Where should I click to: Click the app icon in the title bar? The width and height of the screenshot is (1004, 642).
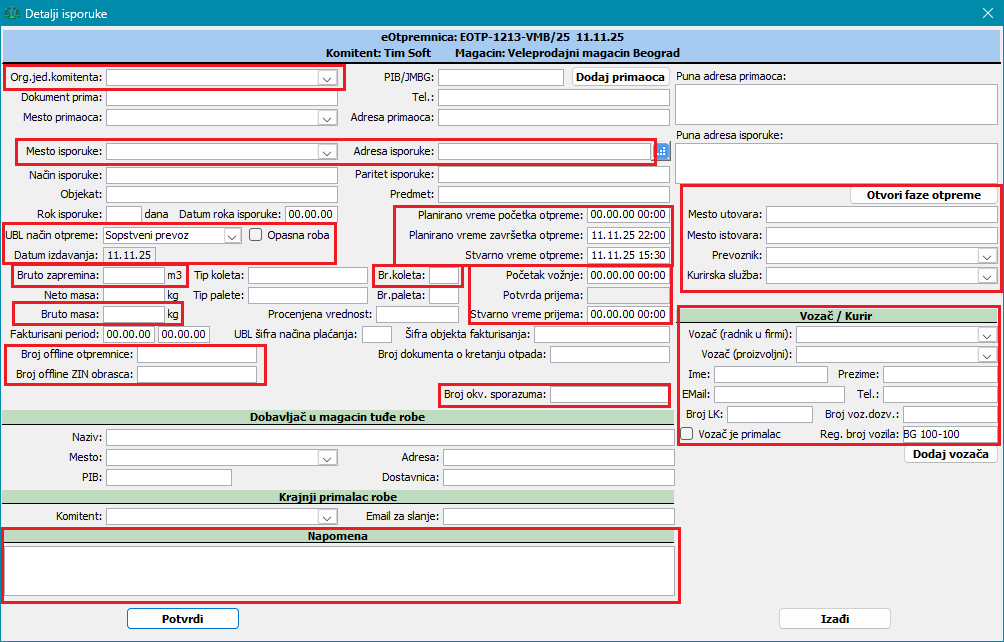tap(13, 14)
